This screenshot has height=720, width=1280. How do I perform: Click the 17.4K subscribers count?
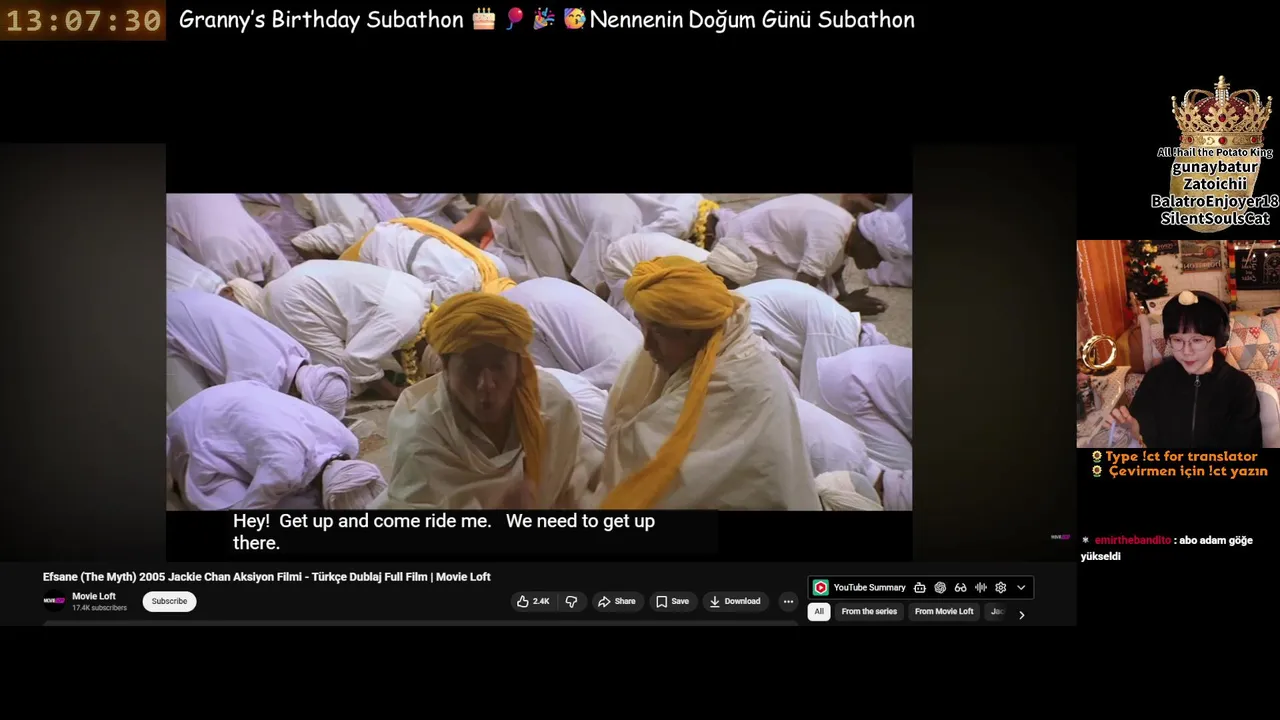(x=99, y=608)
